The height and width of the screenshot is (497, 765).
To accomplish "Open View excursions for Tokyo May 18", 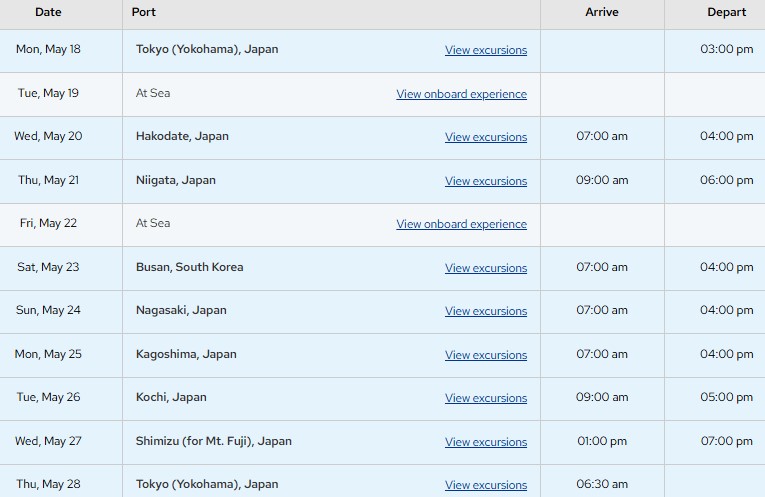I will [486, 50].
